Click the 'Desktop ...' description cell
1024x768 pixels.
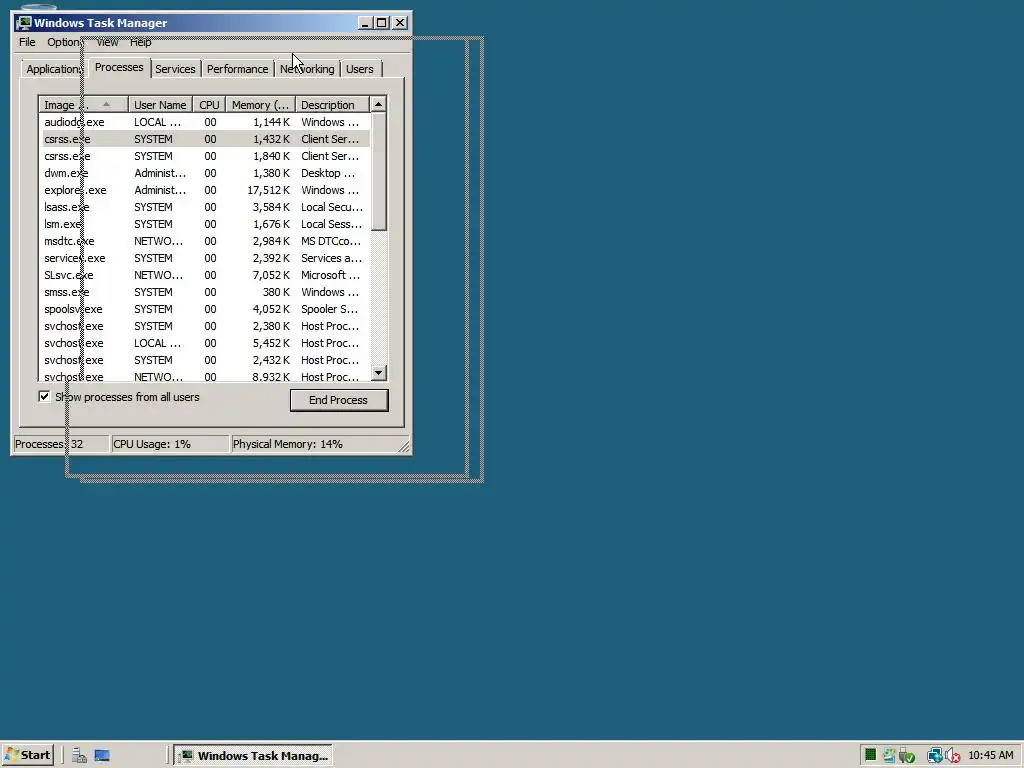click(x=328, y=173)
